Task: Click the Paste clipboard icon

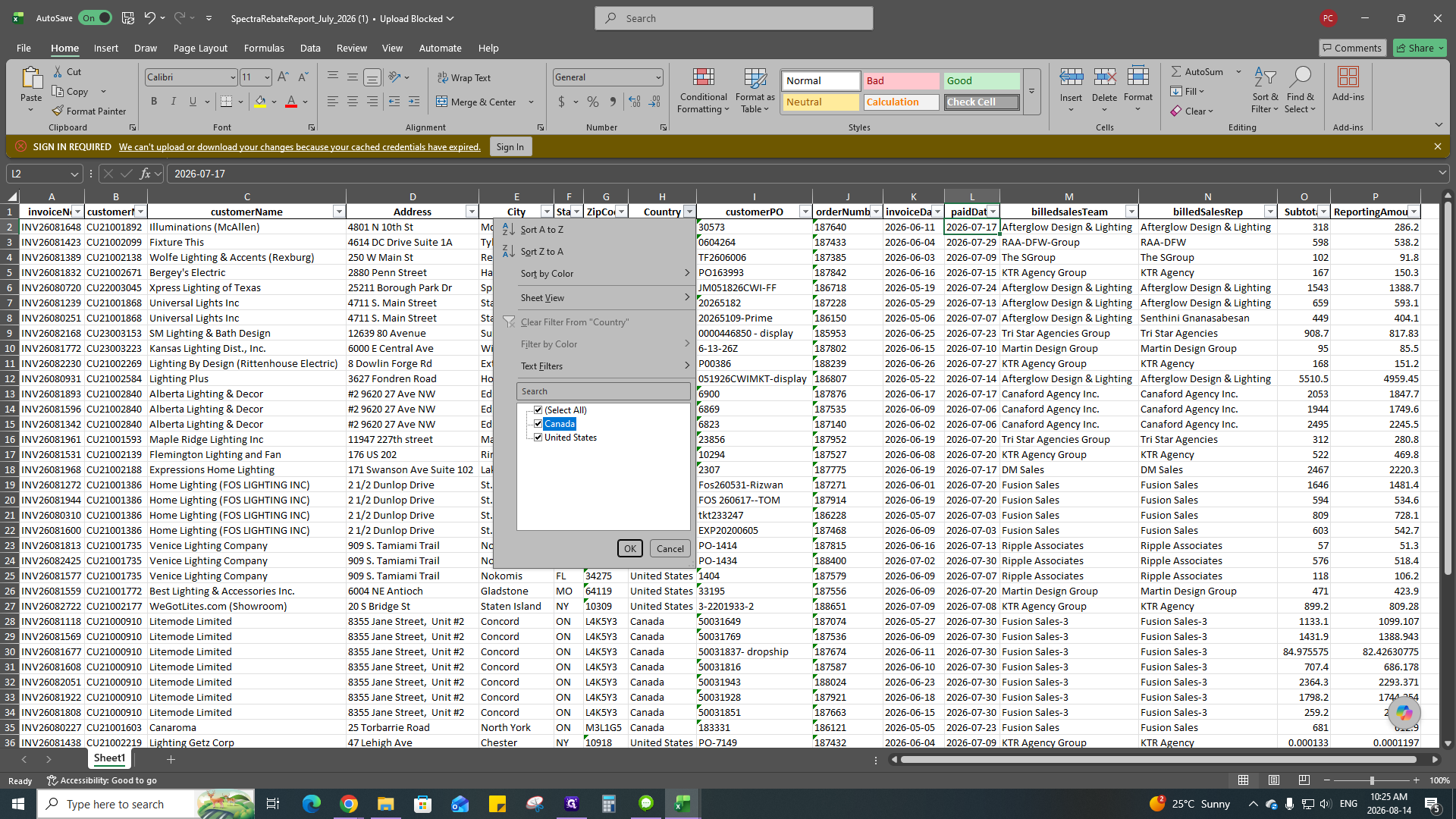Action: 31,77
